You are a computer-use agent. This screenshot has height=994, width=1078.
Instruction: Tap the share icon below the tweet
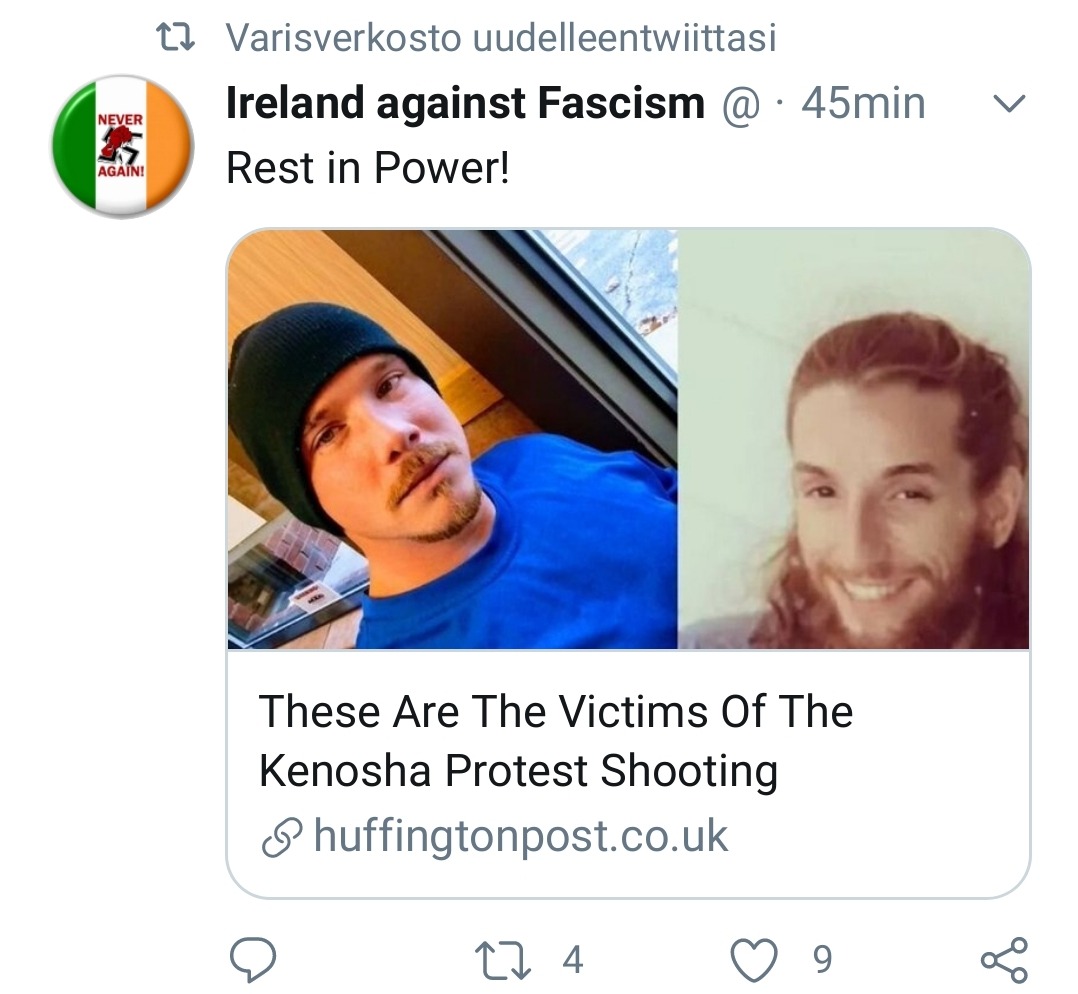(1003, 960)
